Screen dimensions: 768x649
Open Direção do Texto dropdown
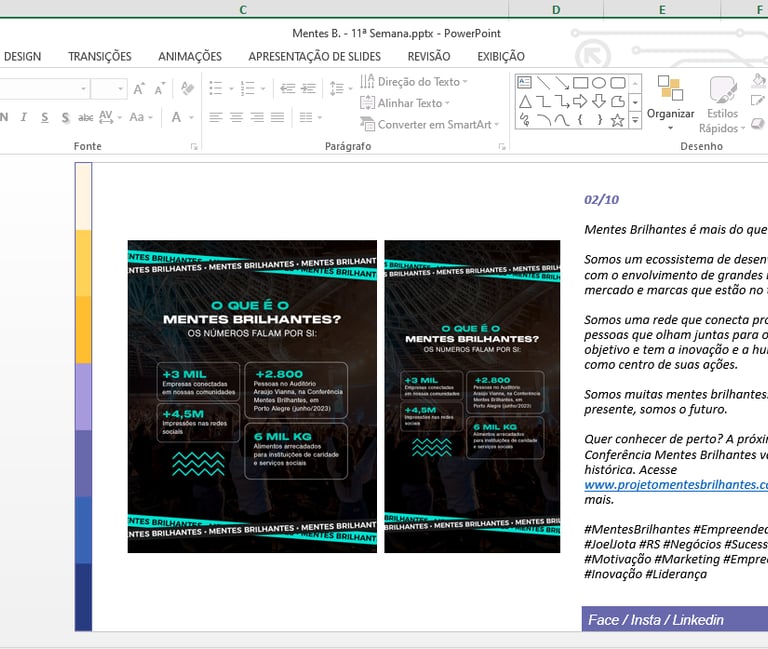pos(418,82)
